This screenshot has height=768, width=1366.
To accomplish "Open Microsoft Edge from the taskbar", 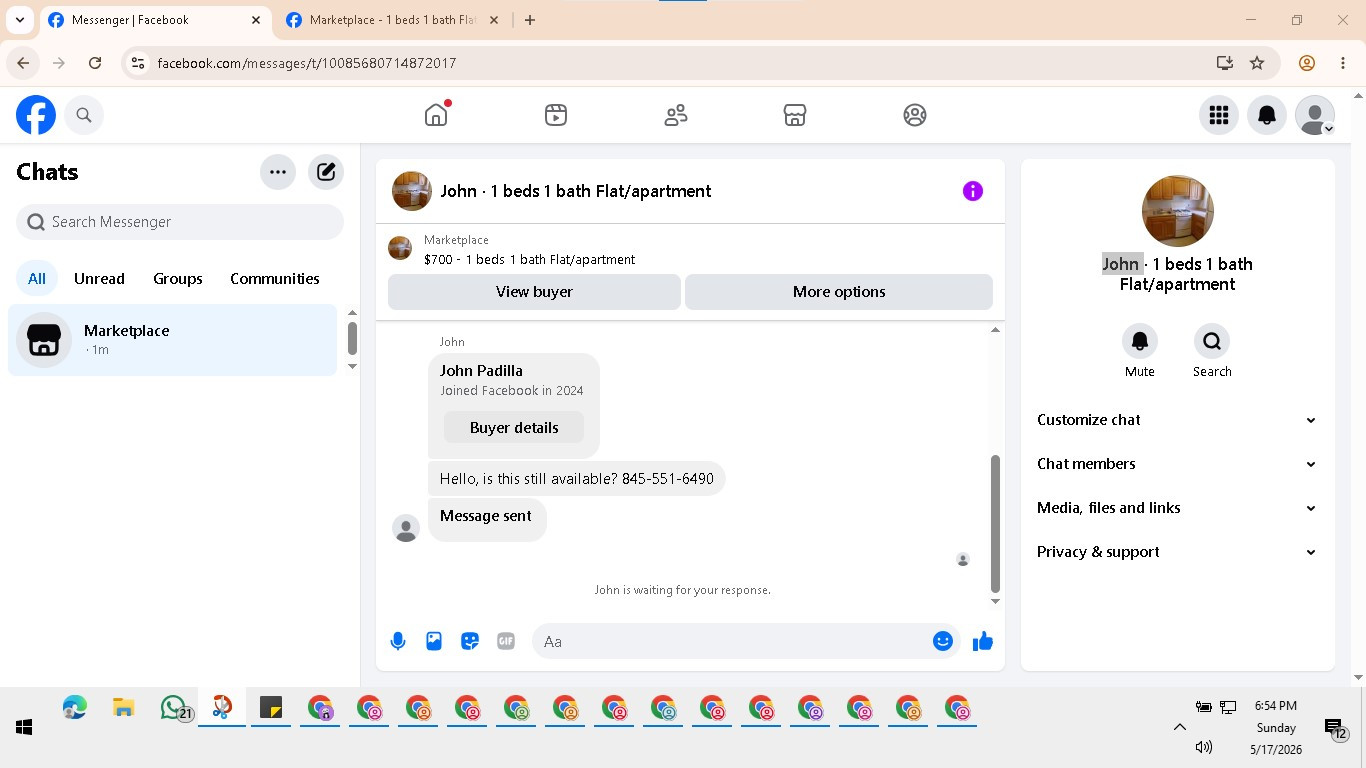I will (x=74, y=708).
